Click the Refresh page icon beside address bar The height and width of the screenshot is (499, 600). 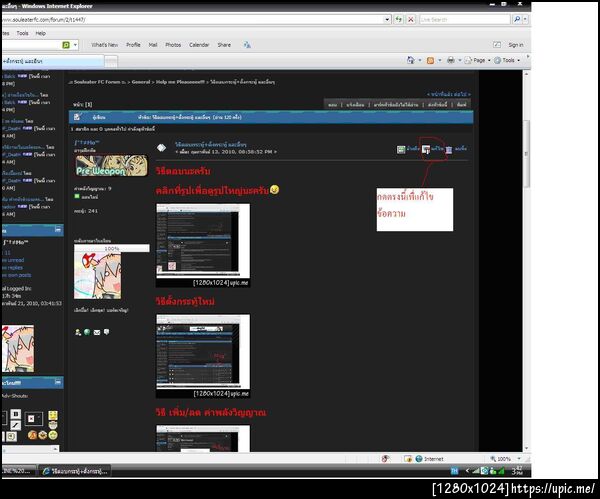pyautogui.click(x=399, y=19)
